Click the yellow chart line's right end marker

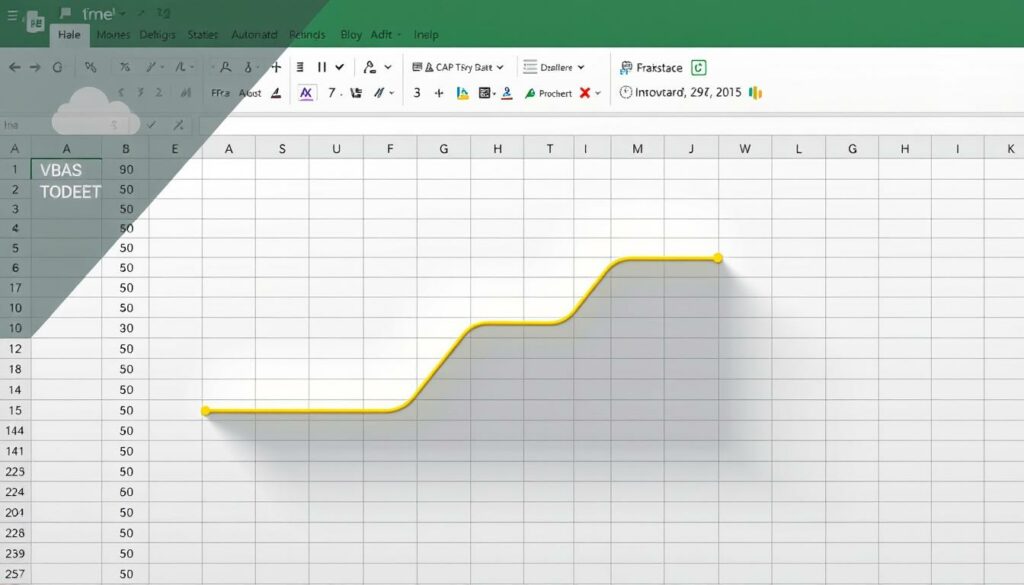pos(718,258)
